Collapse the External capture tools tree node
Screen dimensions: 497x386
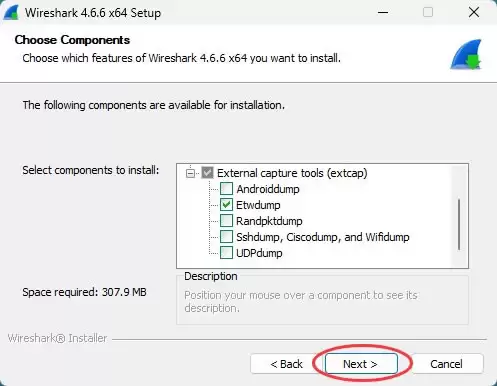190,173
